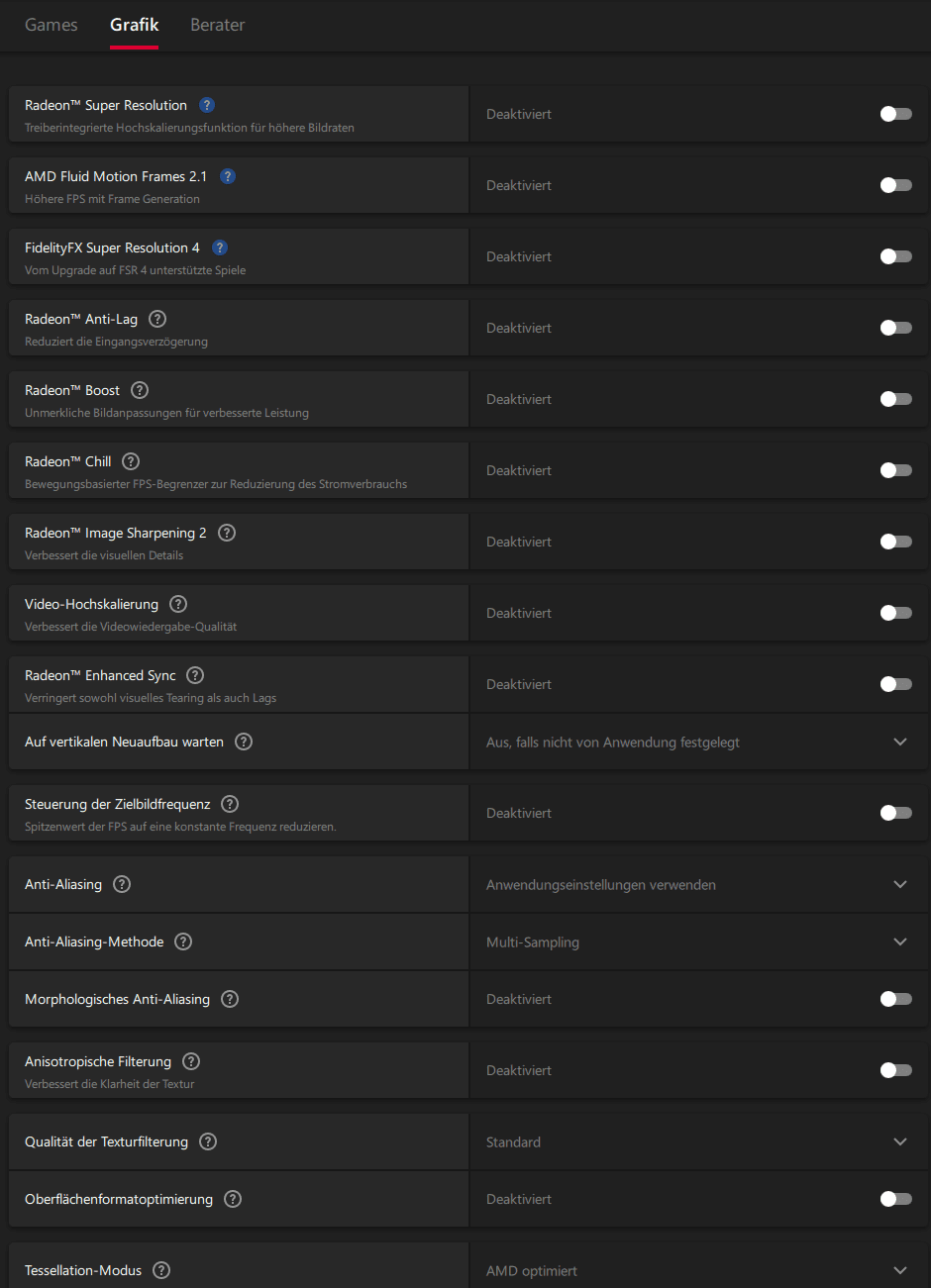Screen dimensions: 931x1288
Task: Expand Qualität der Texturfilterung dropdown
Action: click(899, 1141)
